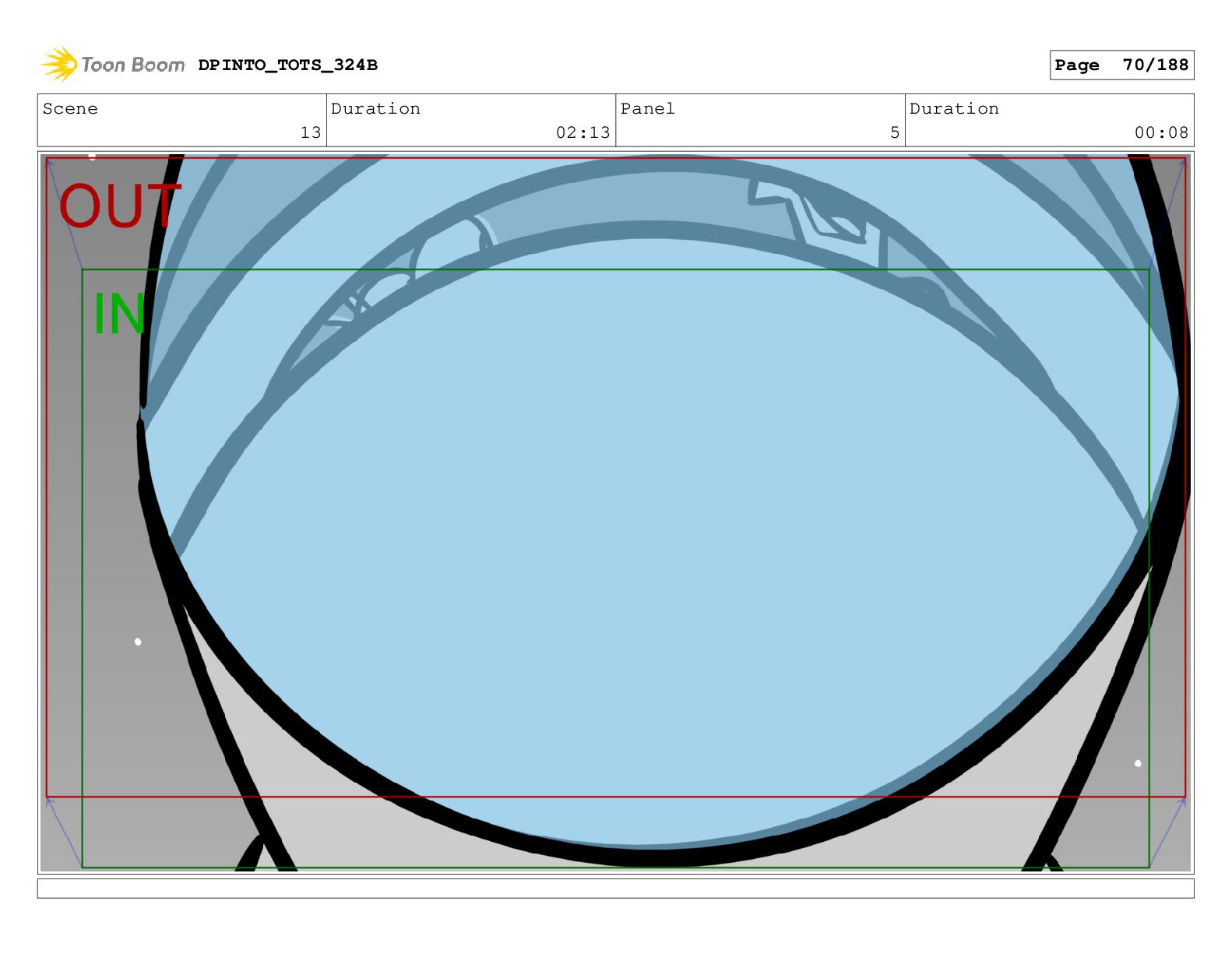Click the green IN camera label
This screenshot has width=1232, height=954.
(x=119, y=314)
